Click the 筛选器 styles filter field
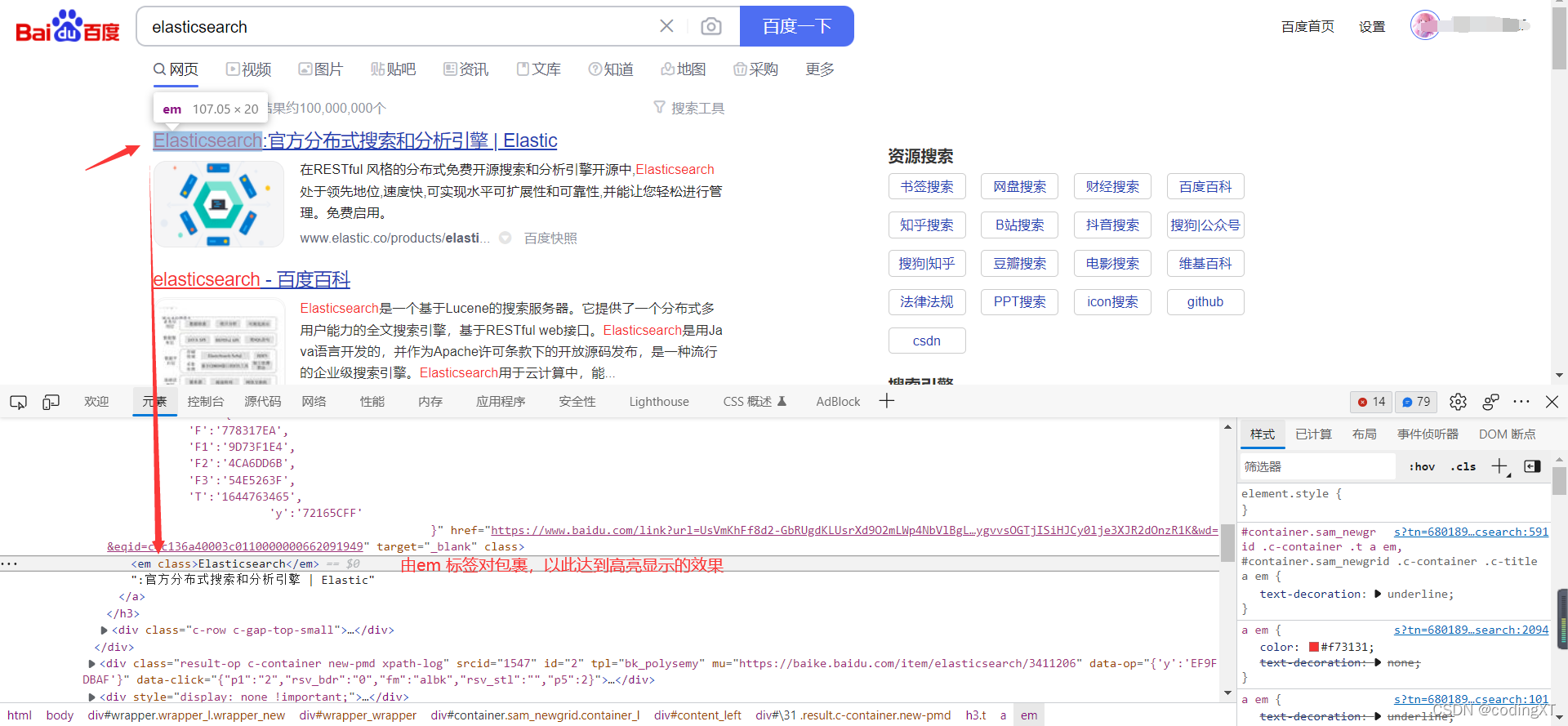 (x=1317, y=466)
